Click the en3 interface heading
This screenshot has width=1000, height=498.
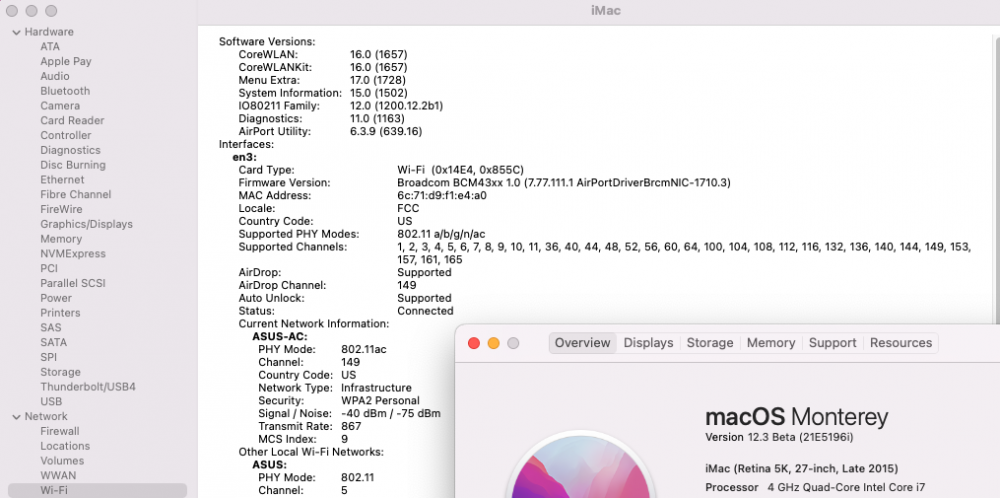(244, 157)
